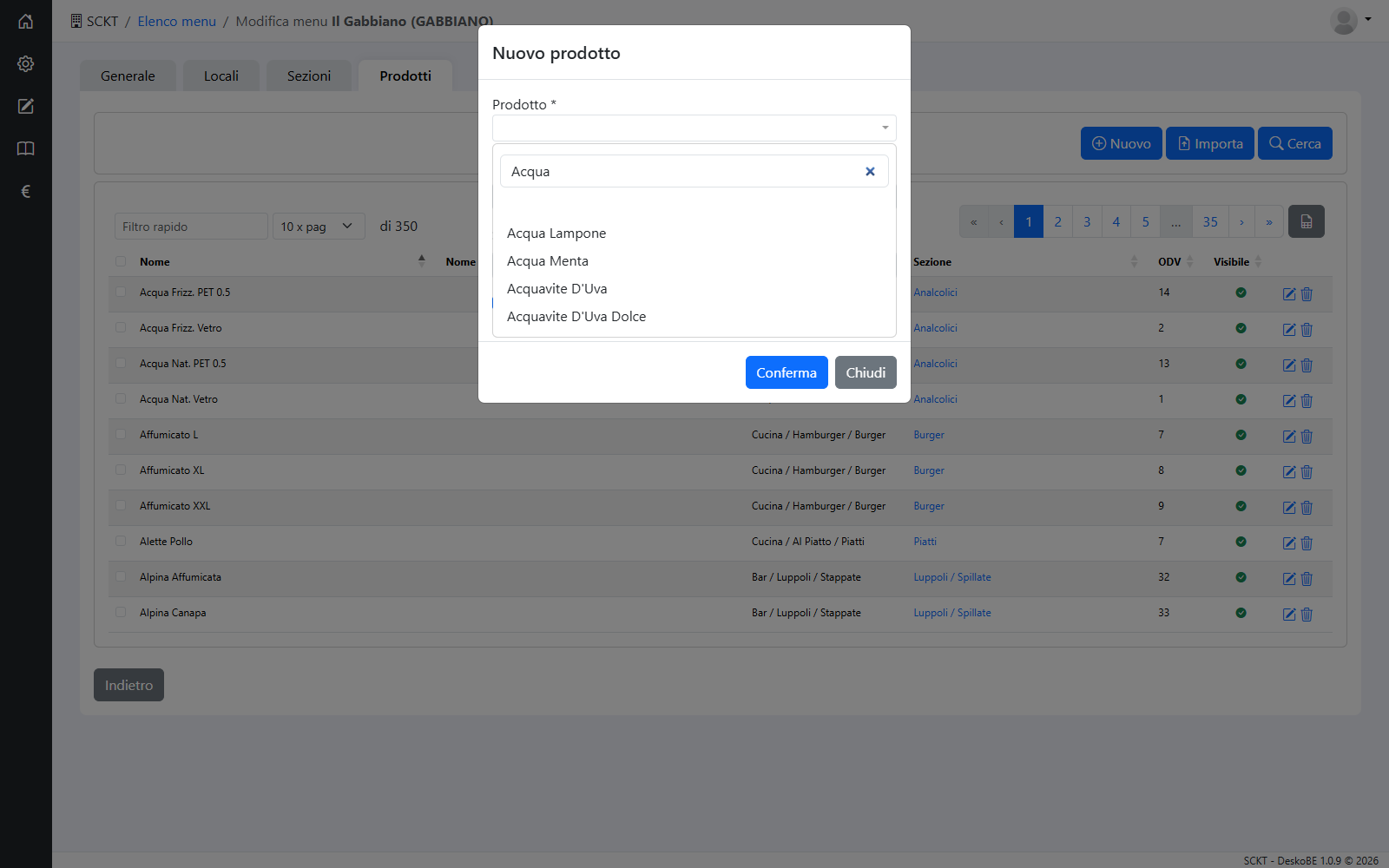Open the Locali tab
This screenshot has width=1389, height=868.
[x=221, y=76]
